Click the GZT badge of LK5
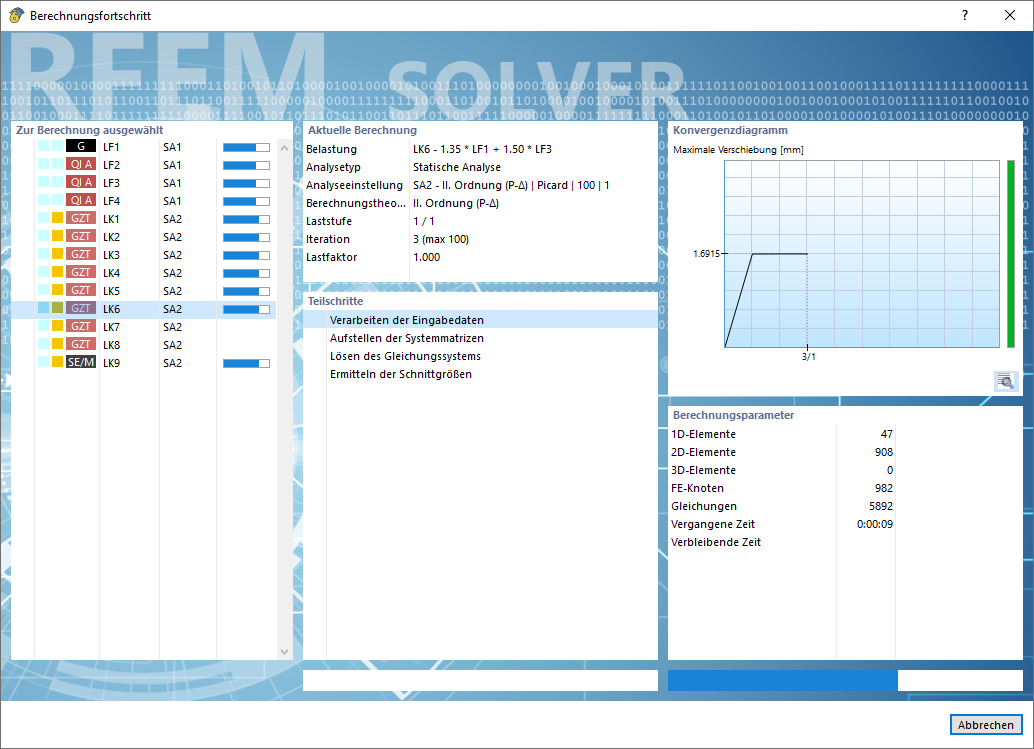The image size is (1034, 749). point(81,290)
